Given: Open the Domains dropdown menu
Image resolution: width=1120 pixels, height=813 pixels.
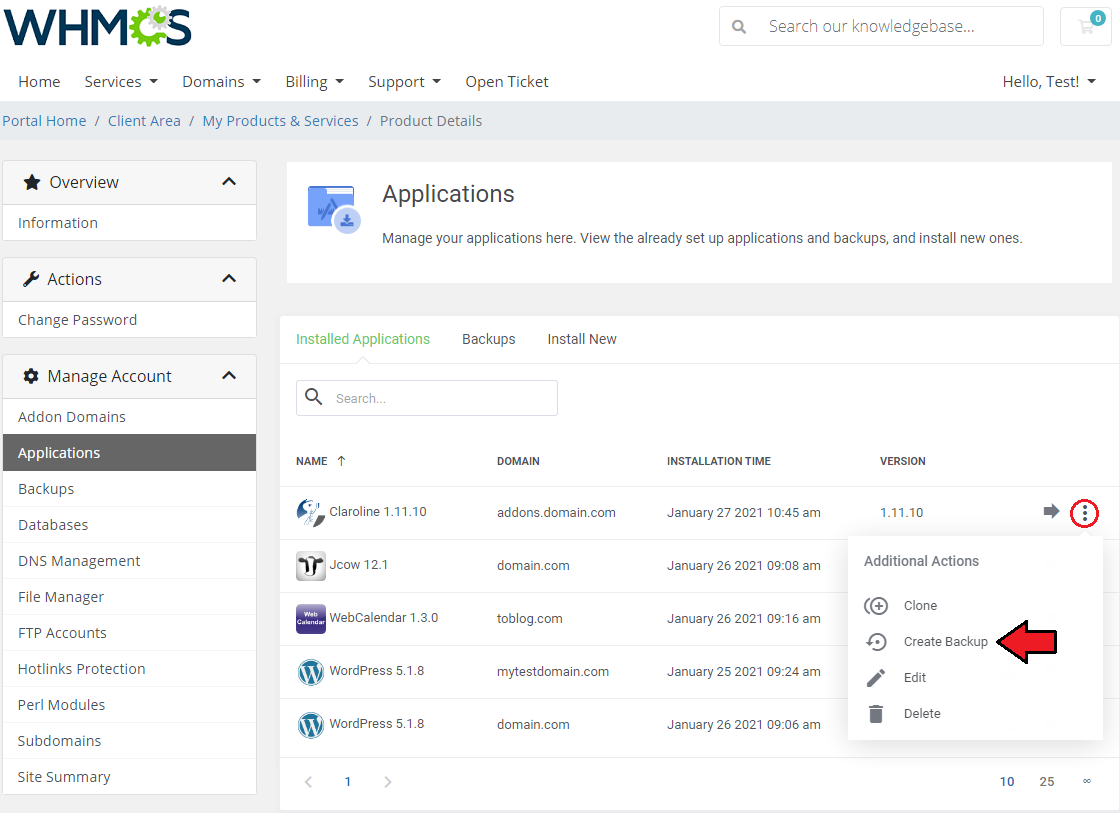Looking at the screenshot, I should [x=221, y=81].
